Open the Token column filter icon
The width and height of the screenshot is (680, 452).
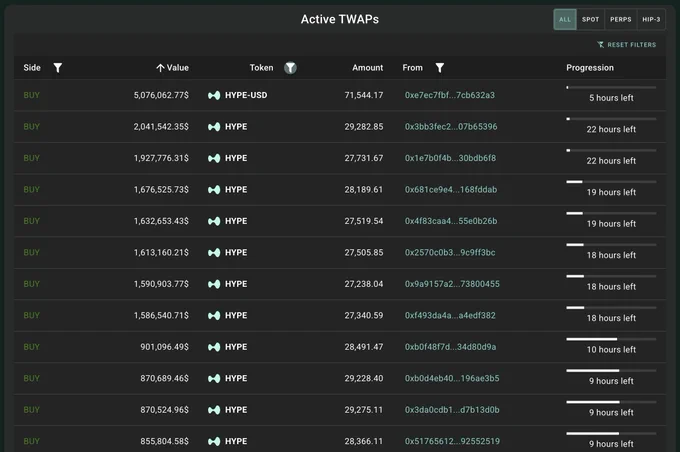pyautogui.click(x=290, y=68)
